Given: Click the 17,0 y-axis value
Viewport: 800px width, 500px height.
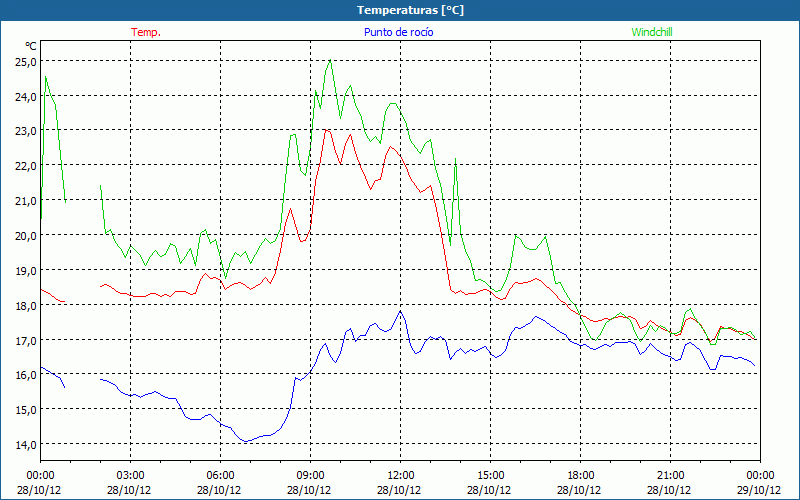Looking at the screenshot, I should click(27, 340).
